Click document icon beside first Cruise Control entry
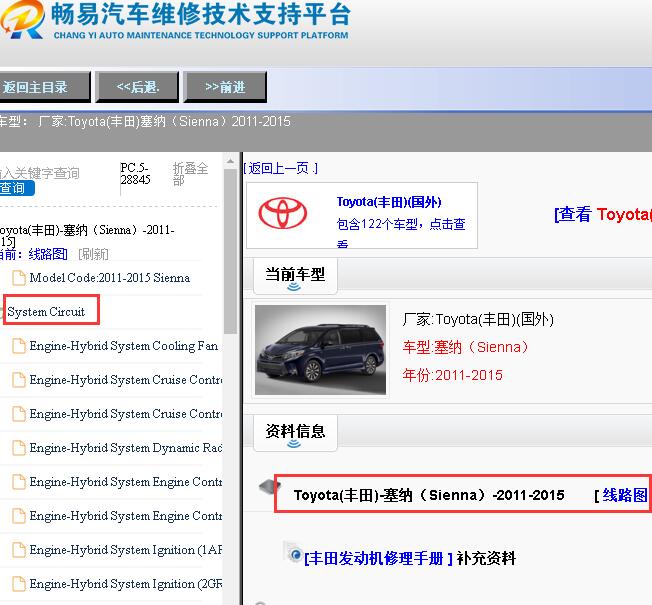This screenshot has height=605, width=652. 19,380
